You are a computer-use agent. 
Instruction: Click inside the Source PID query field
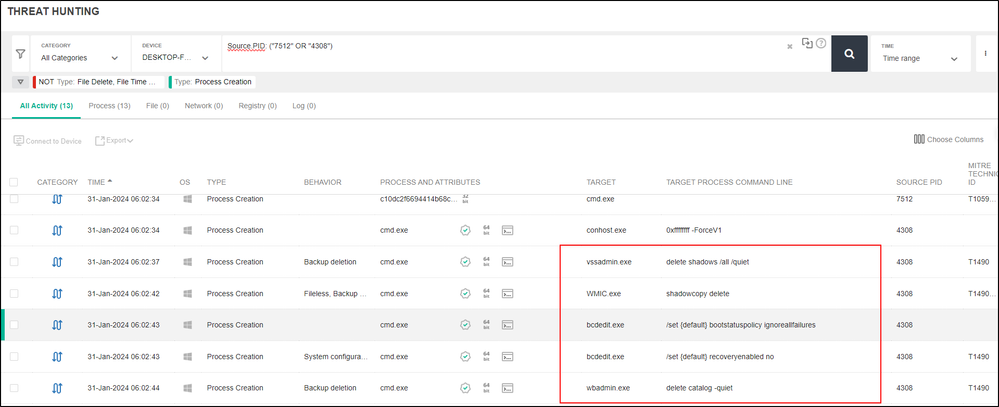click(x=503, y=54)
